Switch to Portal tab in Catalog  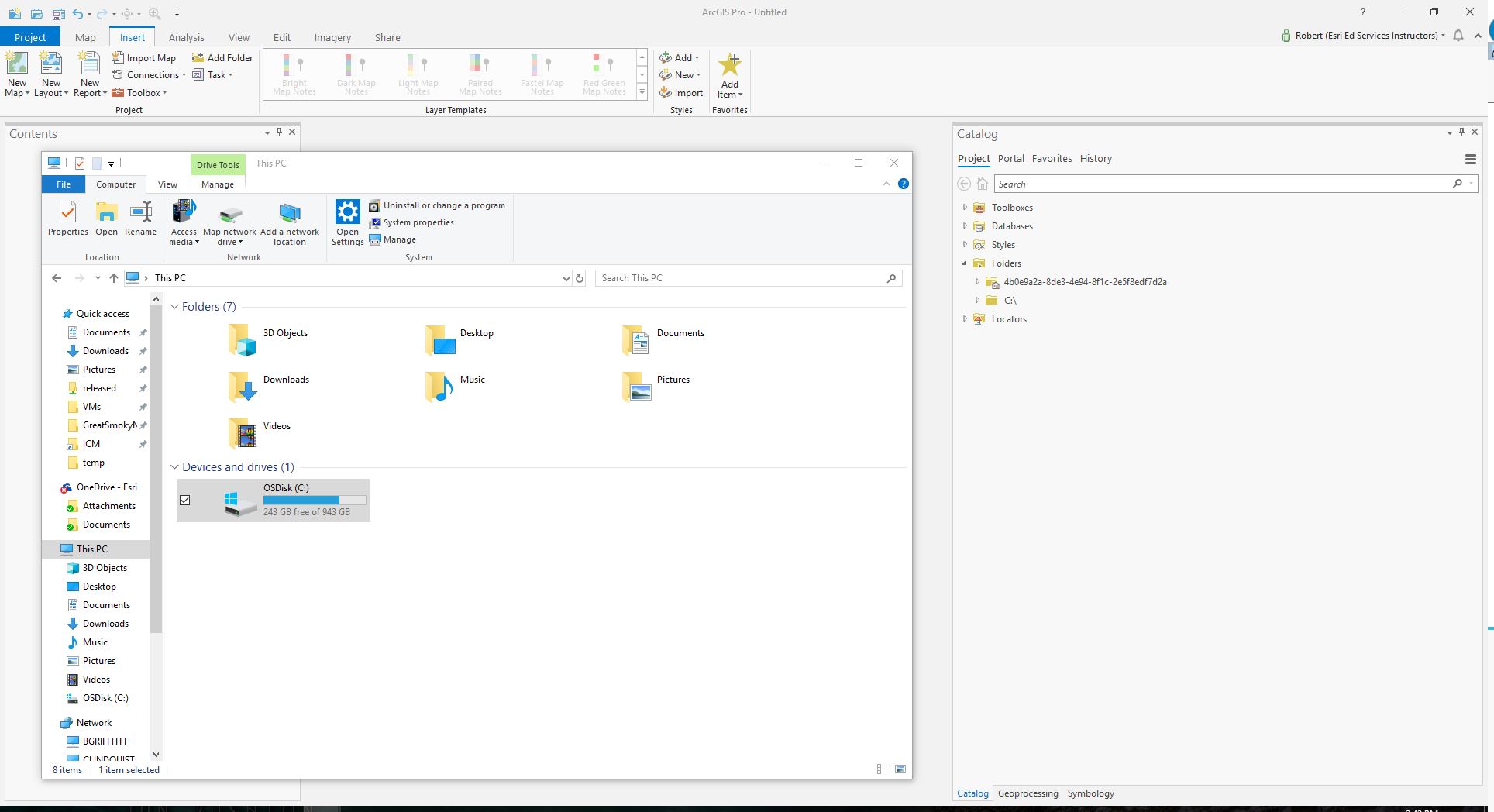coord(1010,159)
